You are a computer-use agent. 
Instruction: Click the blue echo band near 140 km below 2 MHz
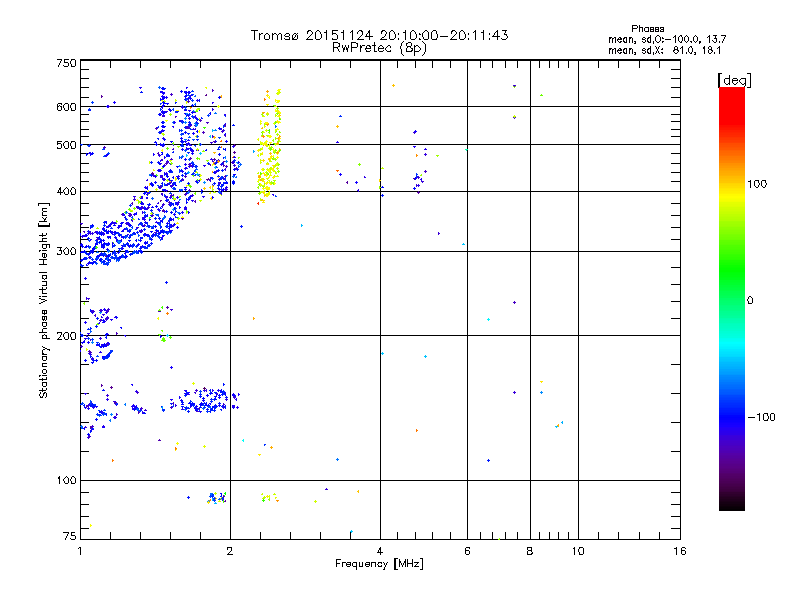click(x=204, y=399)
